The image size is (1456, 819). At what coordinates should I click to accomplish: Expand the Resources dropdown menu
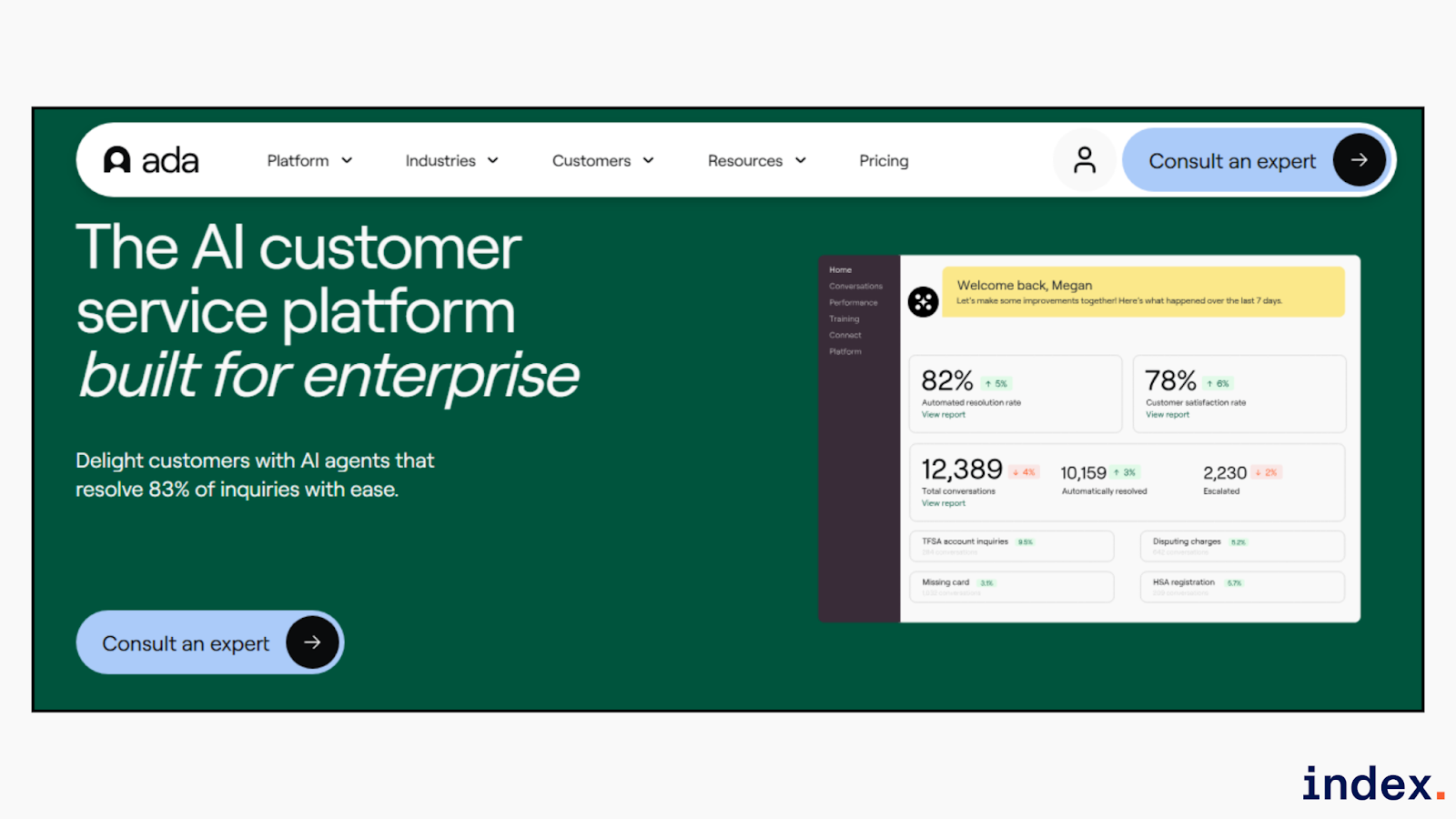pyautogui.click(x=756, y=161)
